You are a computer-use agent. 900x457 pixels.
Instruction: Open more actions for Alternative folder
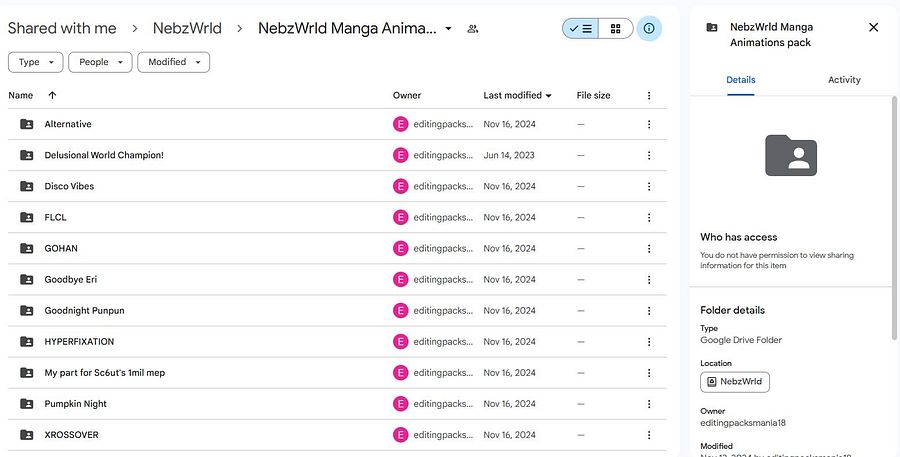(x=649, y=124)
